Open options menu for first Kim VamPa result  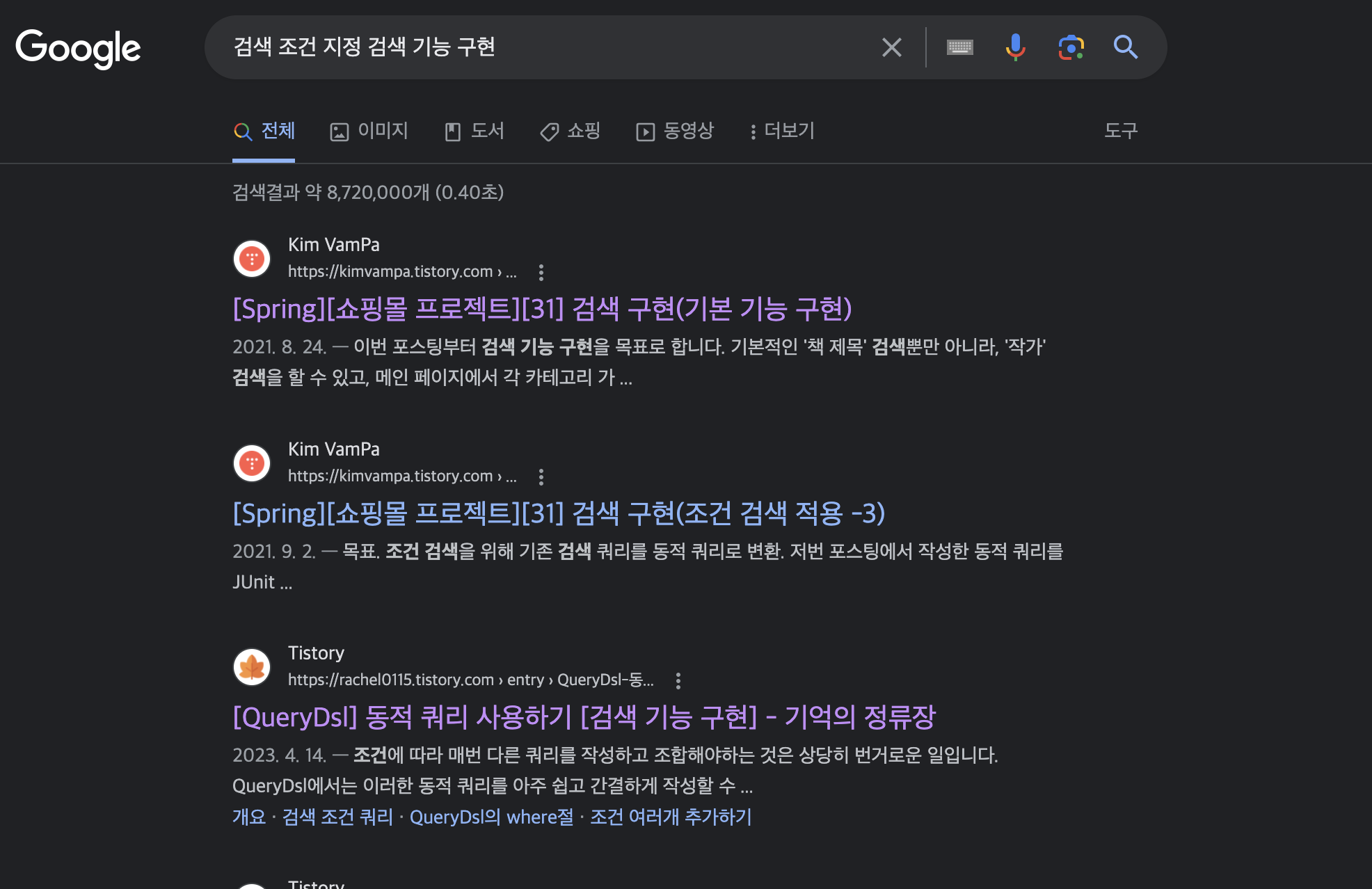point(541,272)
